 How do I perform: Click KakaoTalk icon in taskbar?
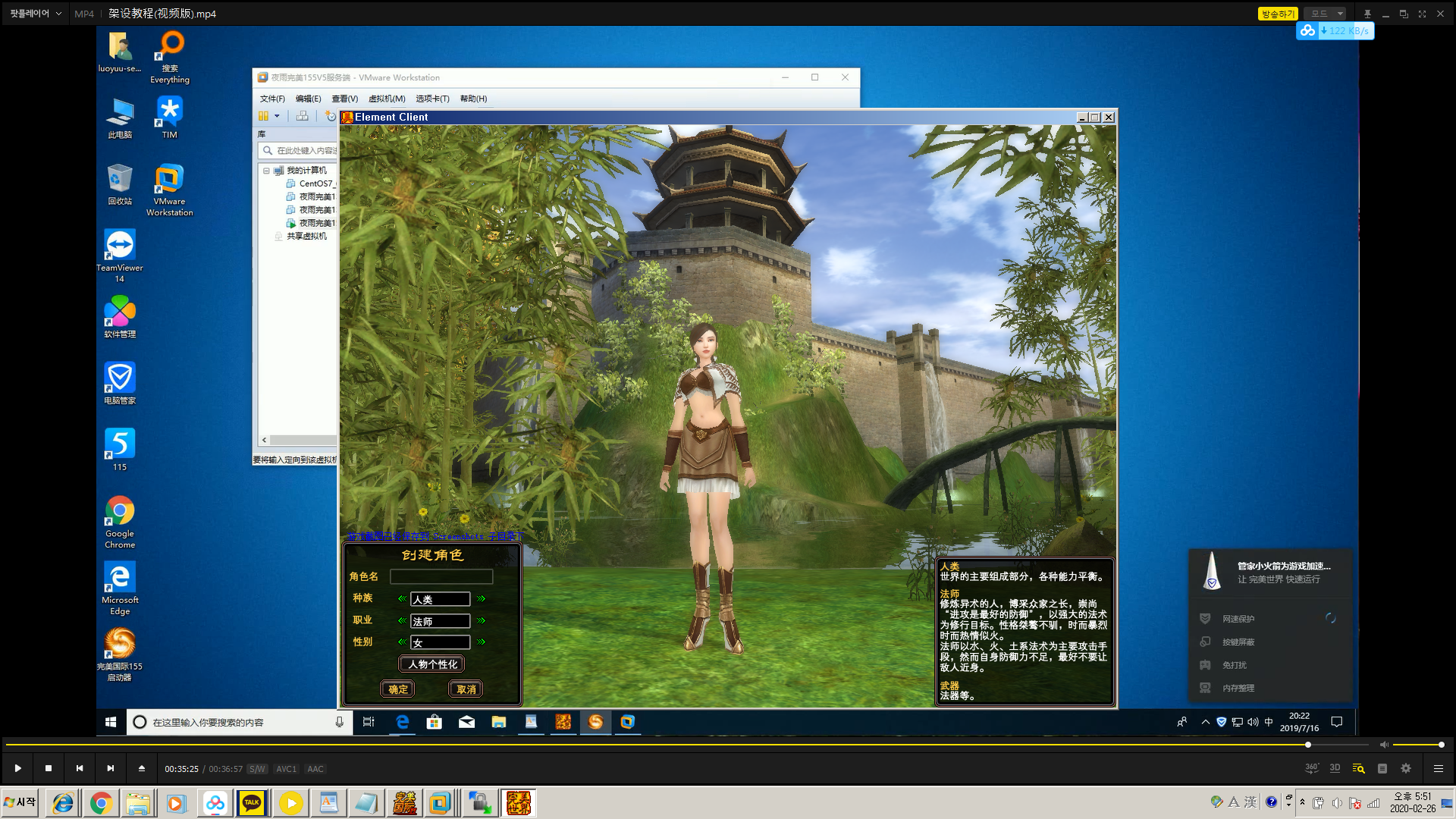pos(252,802)
